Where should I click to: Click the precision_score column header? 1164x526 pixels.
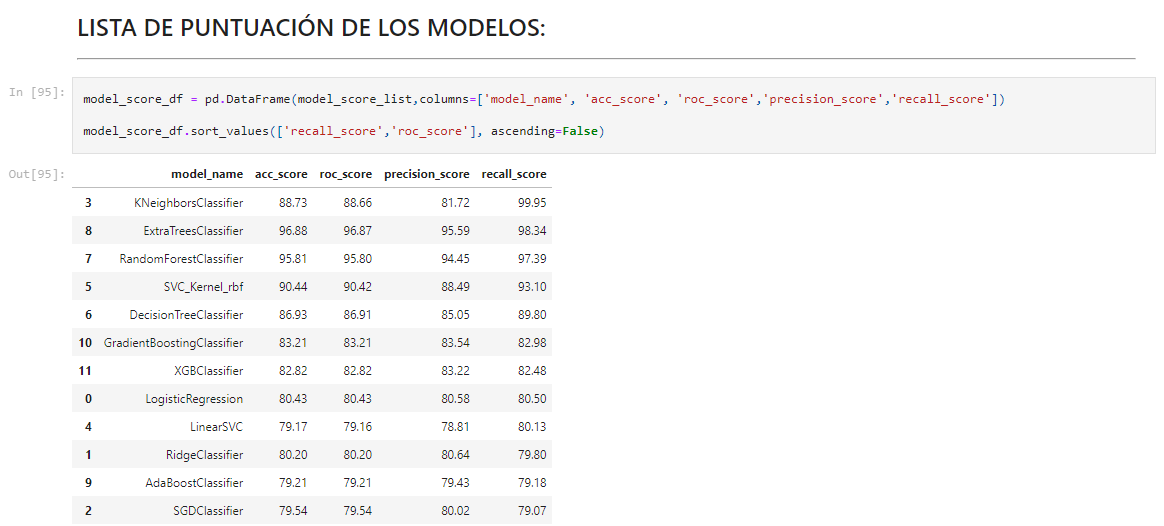pyautogui.click(x=427, y=174)
